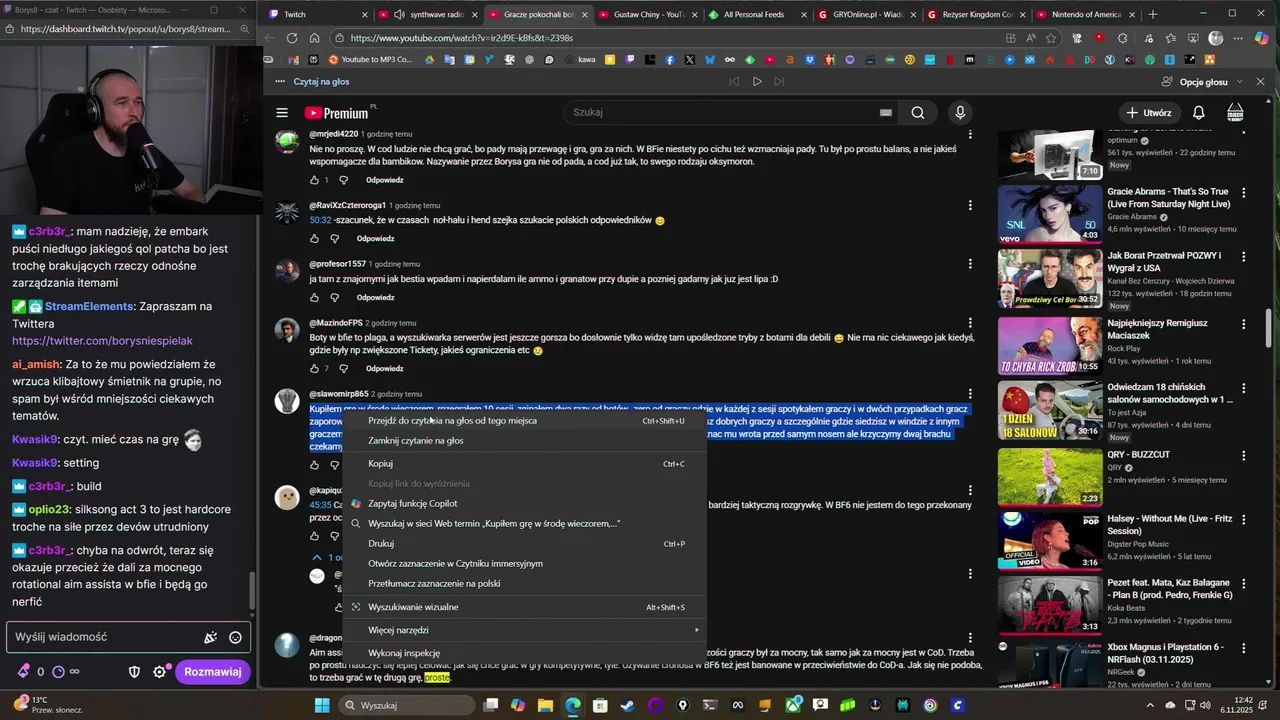
Task: Choose Drukuj in the context menu
Action: [525, 544]
